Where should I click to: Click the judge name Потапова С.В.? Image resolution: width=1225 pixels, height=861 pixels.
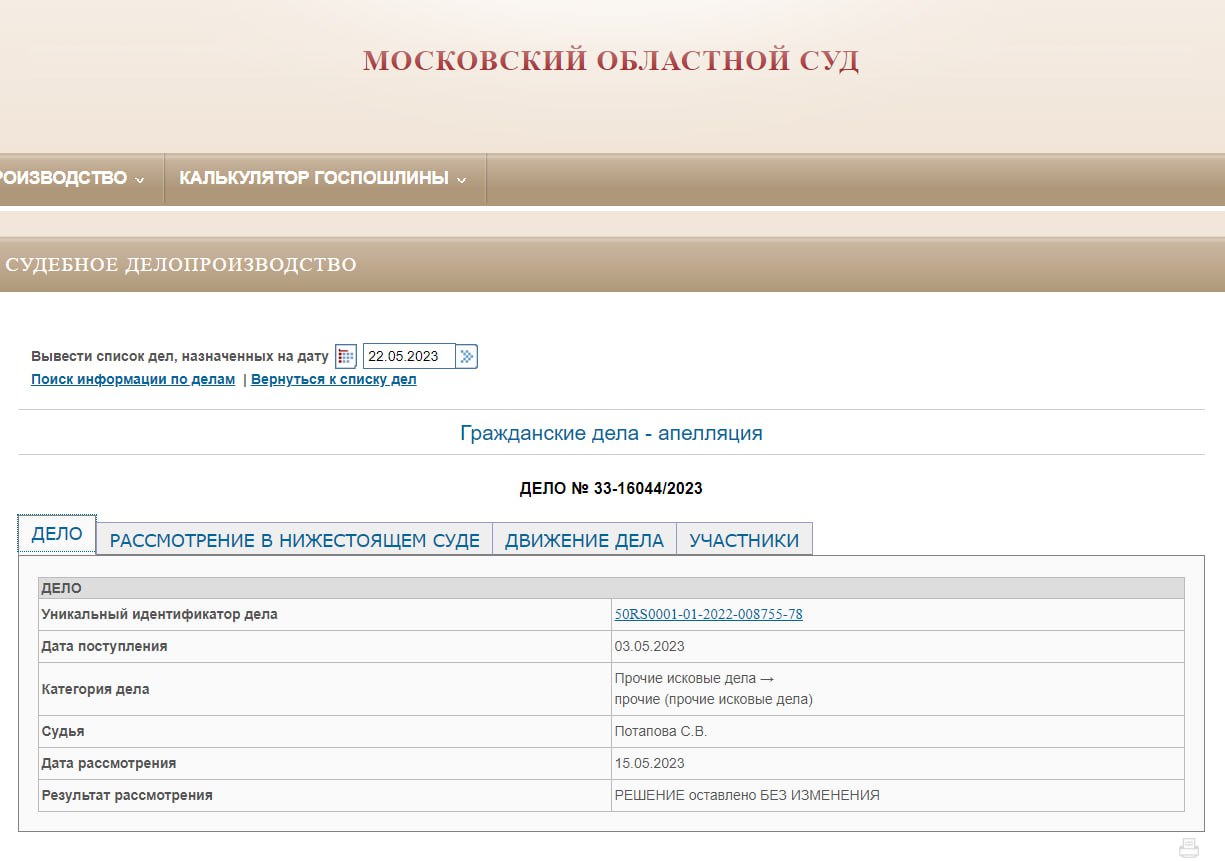(x=660, y=731)
